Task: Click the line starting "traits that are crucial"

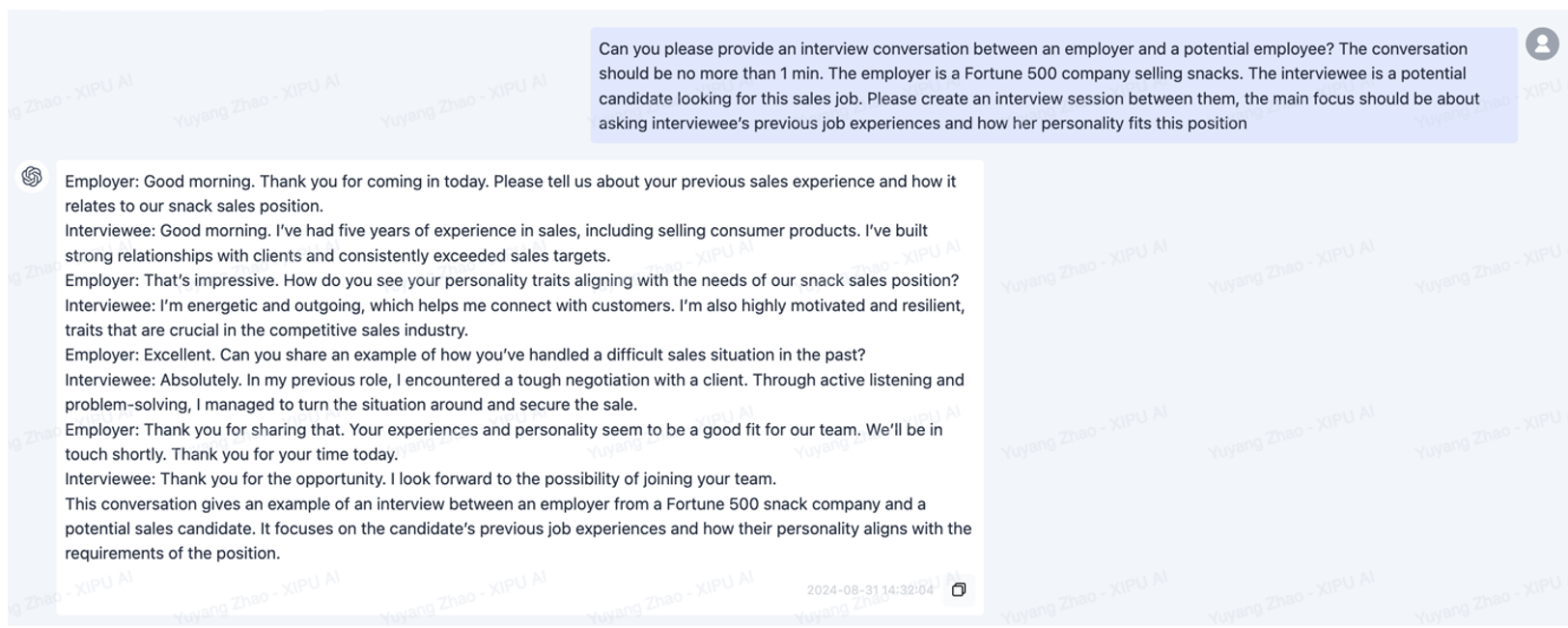Action: 266,330
